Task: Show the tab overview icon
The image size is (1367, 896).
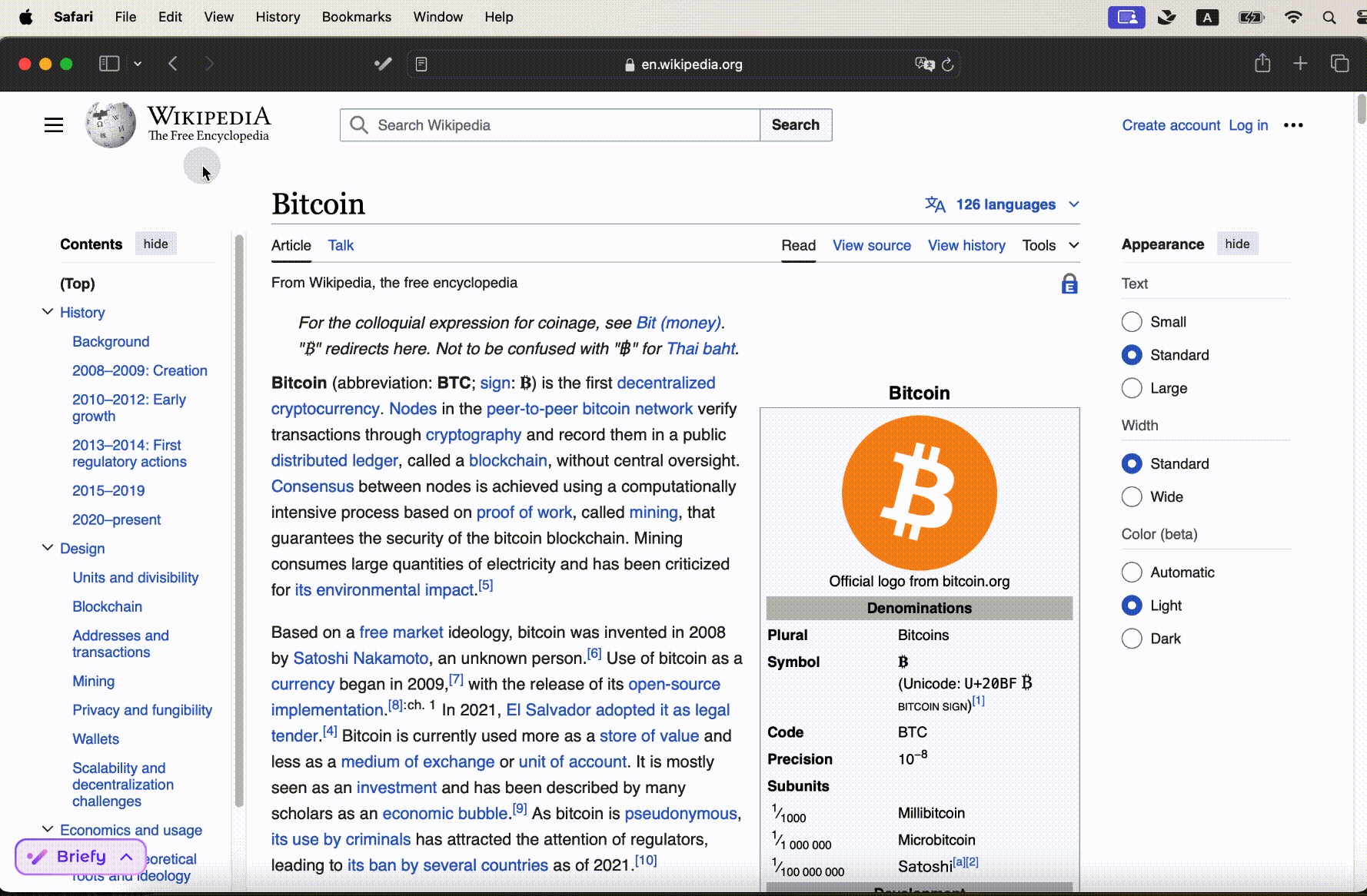Action: tap(1339, 64)
